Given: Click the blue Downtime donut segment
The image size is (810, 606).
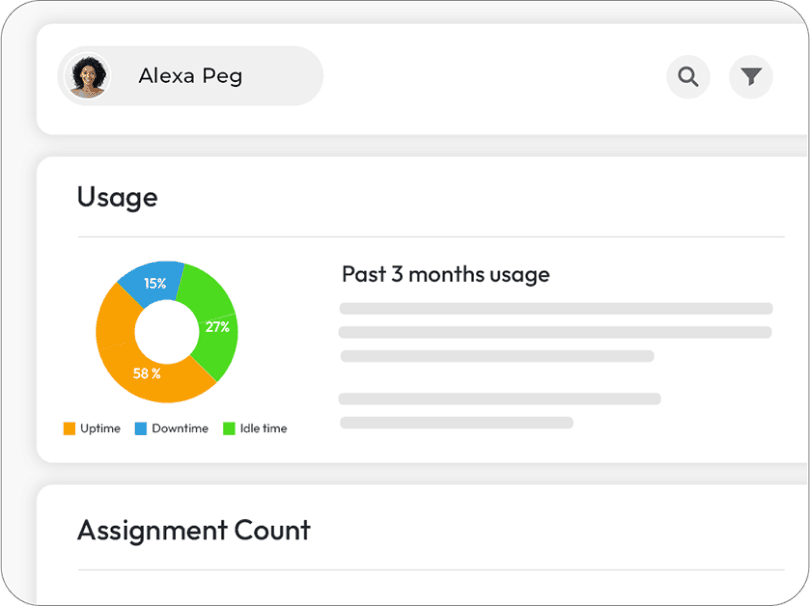Looking at the screenshot, I should 151,282.
